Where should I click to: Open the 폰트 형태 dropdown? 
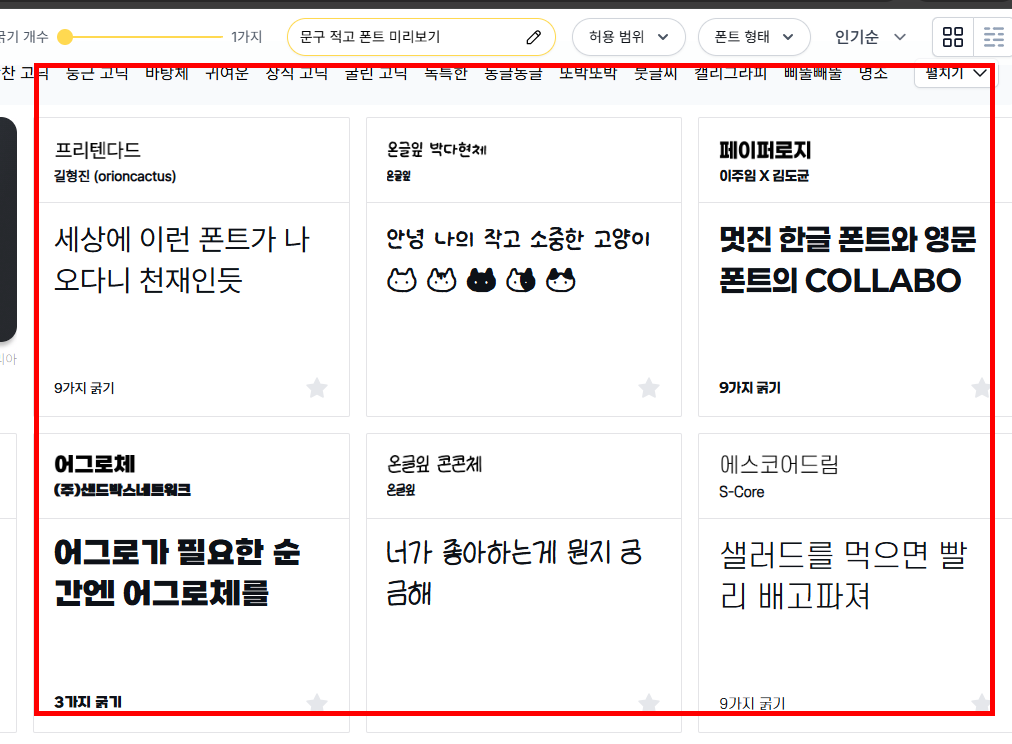click(x=754, y=37)
